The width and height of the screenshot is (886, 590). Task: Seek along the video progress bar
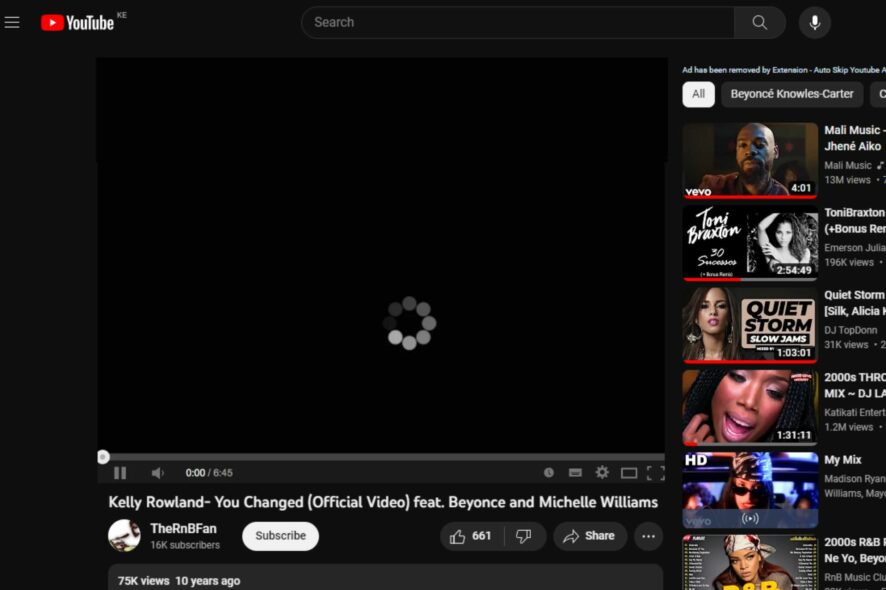coord(381,457)
